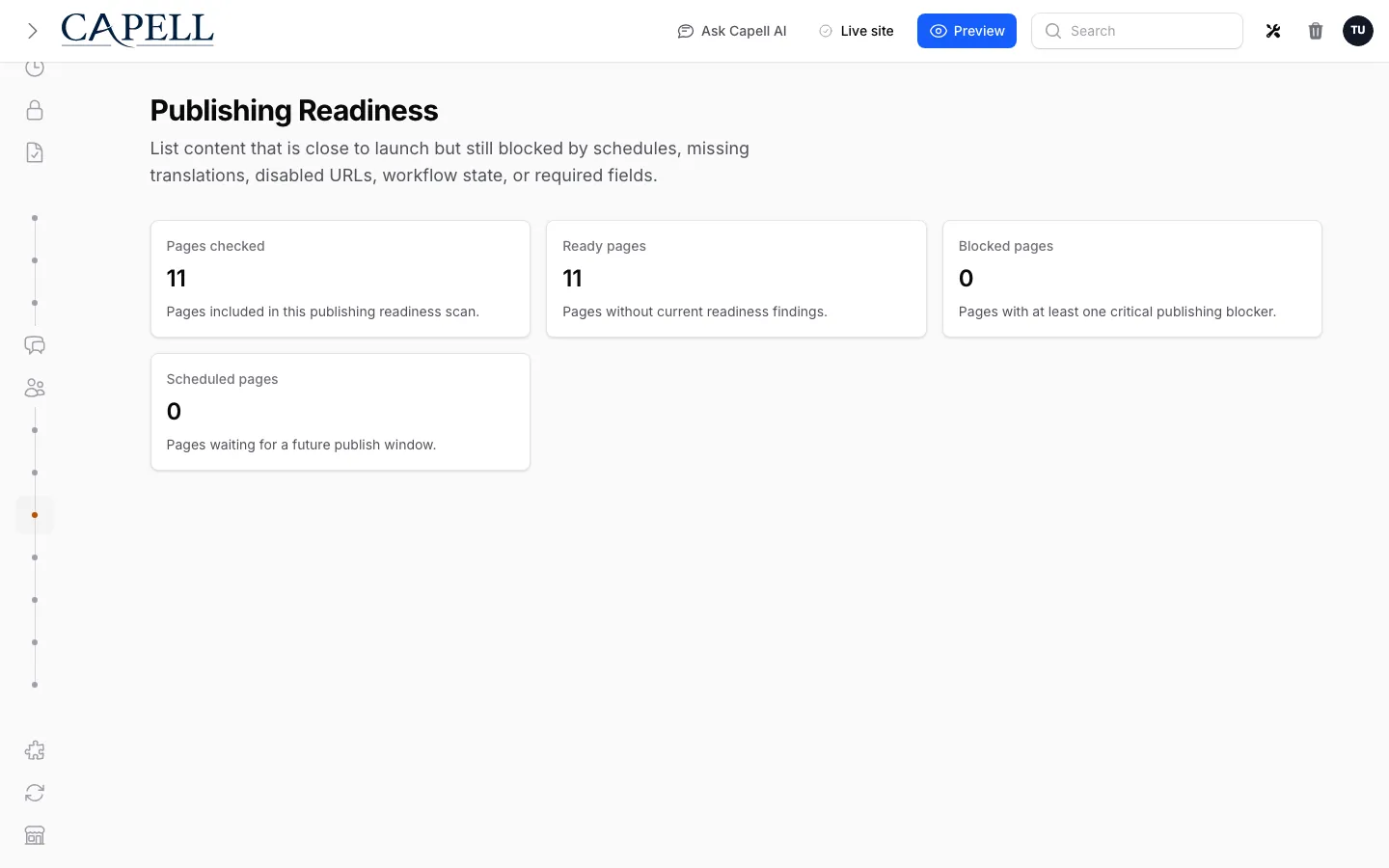The image size is (1389, 868).
Task: Select the highlighted orange dot nav item
Action: point(35,515)
